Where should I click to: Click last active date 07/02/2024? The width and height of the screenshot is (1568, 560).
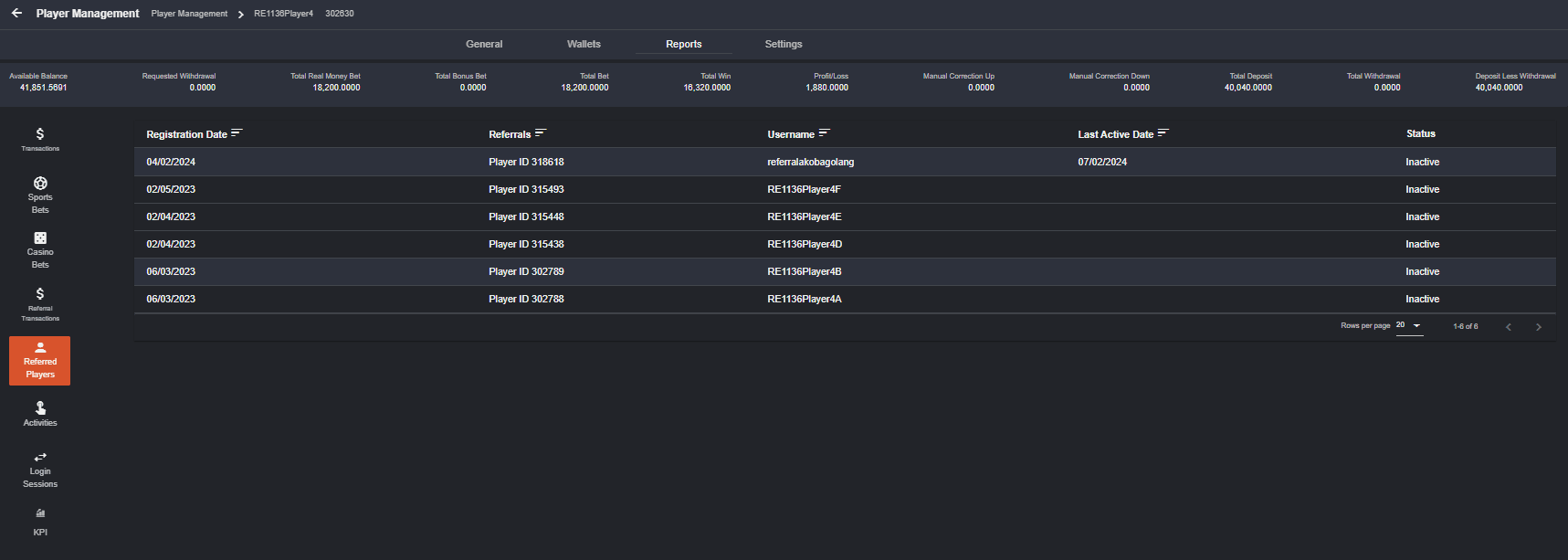click(1102, 162)
